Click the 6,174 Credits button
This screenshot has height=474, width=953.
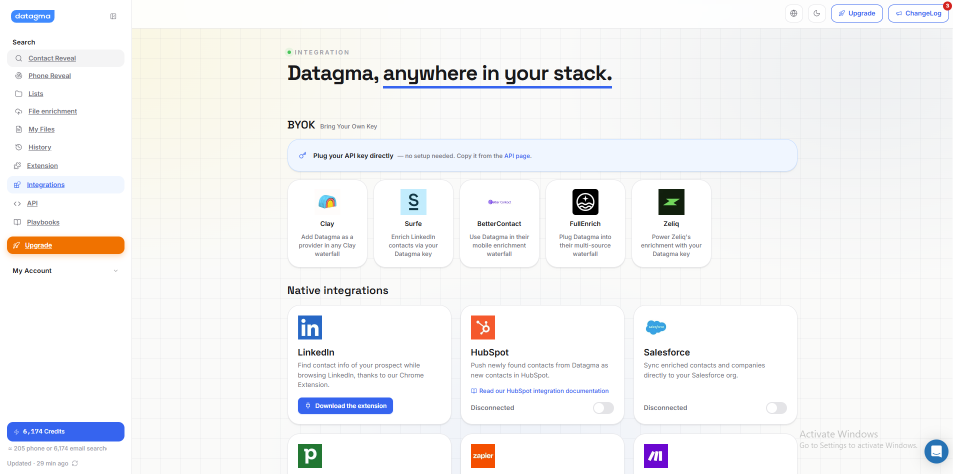(66, 431)
